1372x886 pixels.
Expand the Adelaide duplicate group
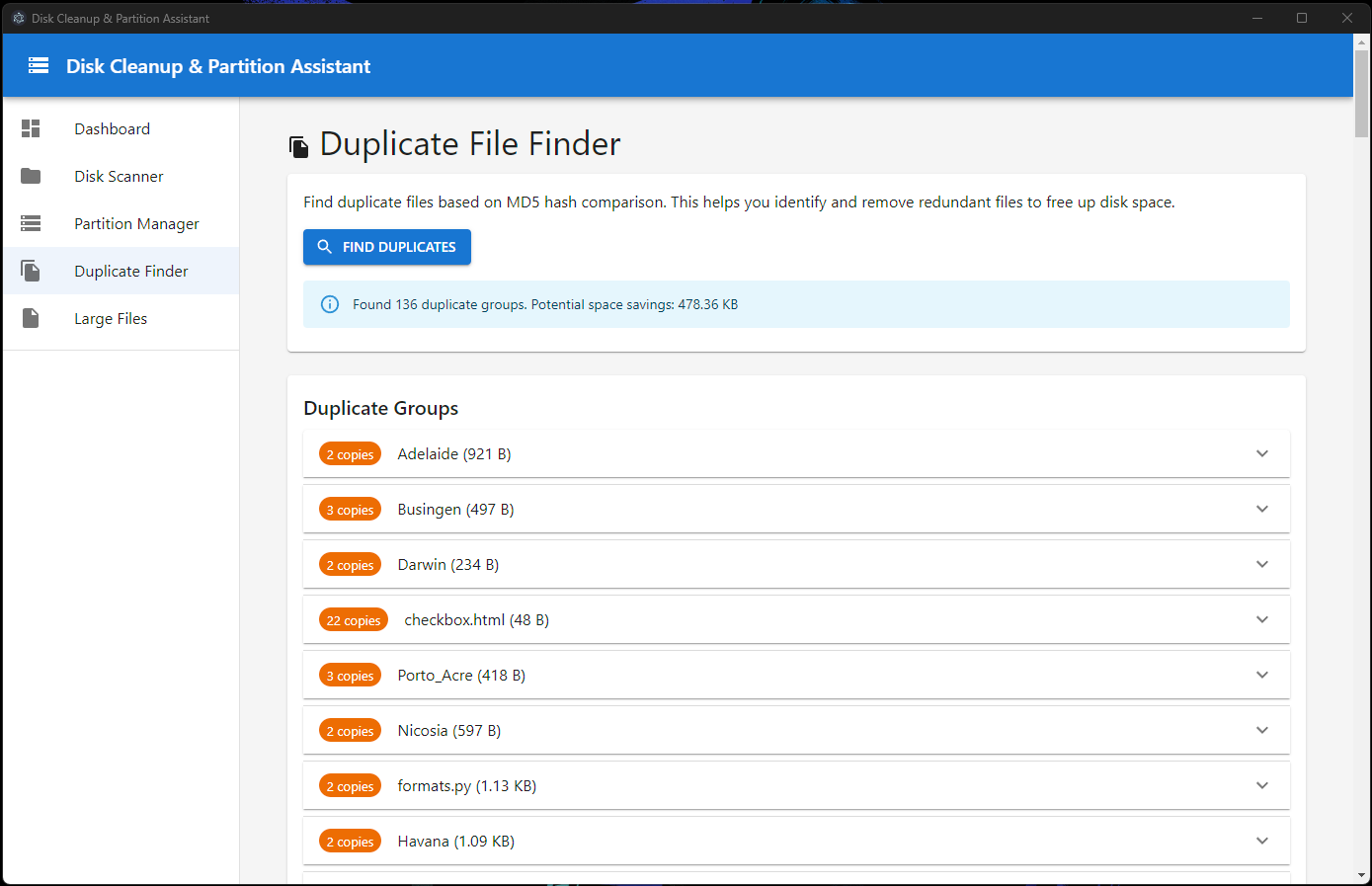pos(1261,453)
